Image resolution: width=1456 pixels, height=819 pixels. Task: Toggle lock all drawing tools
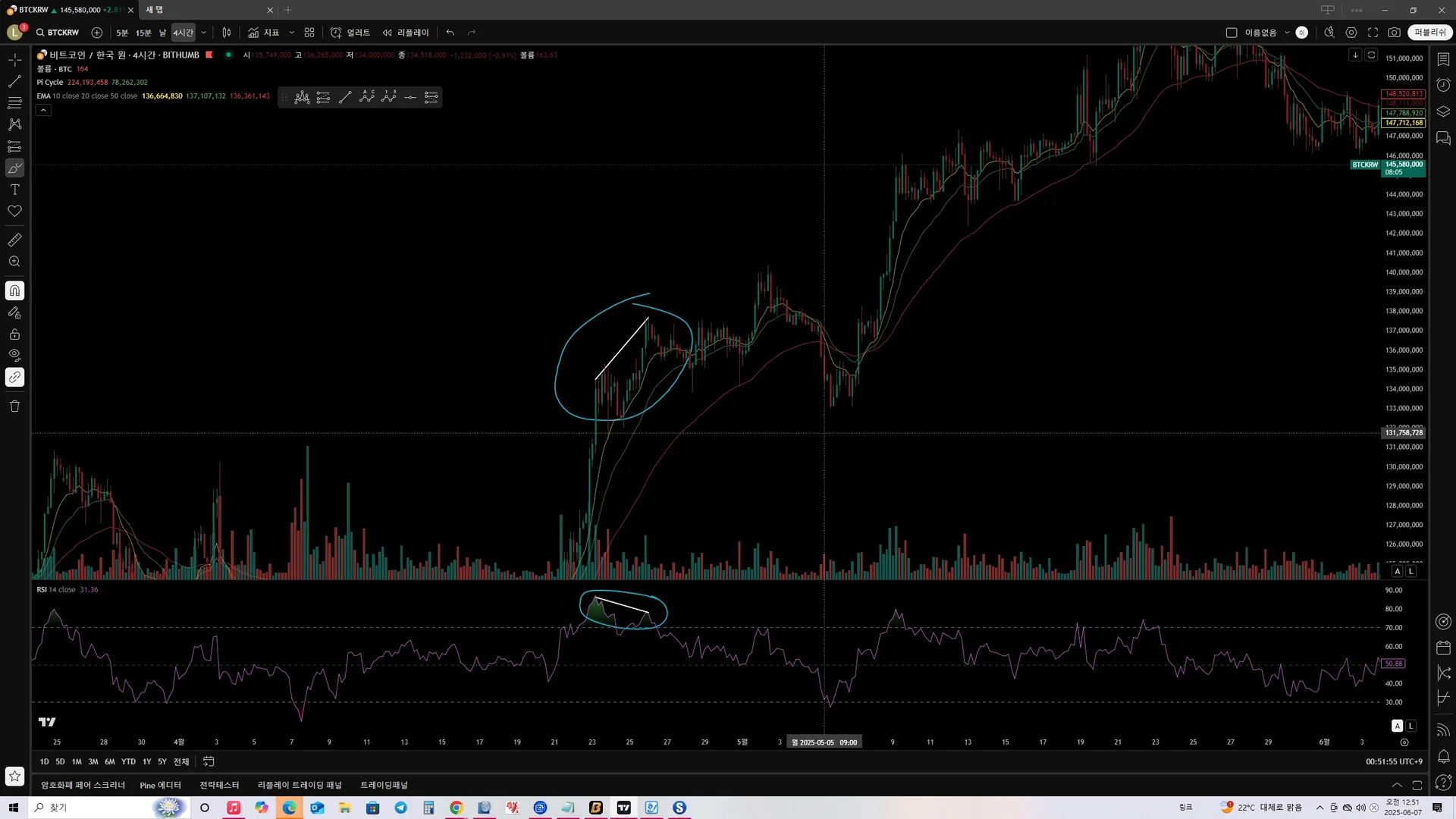(x=14, y=334)
